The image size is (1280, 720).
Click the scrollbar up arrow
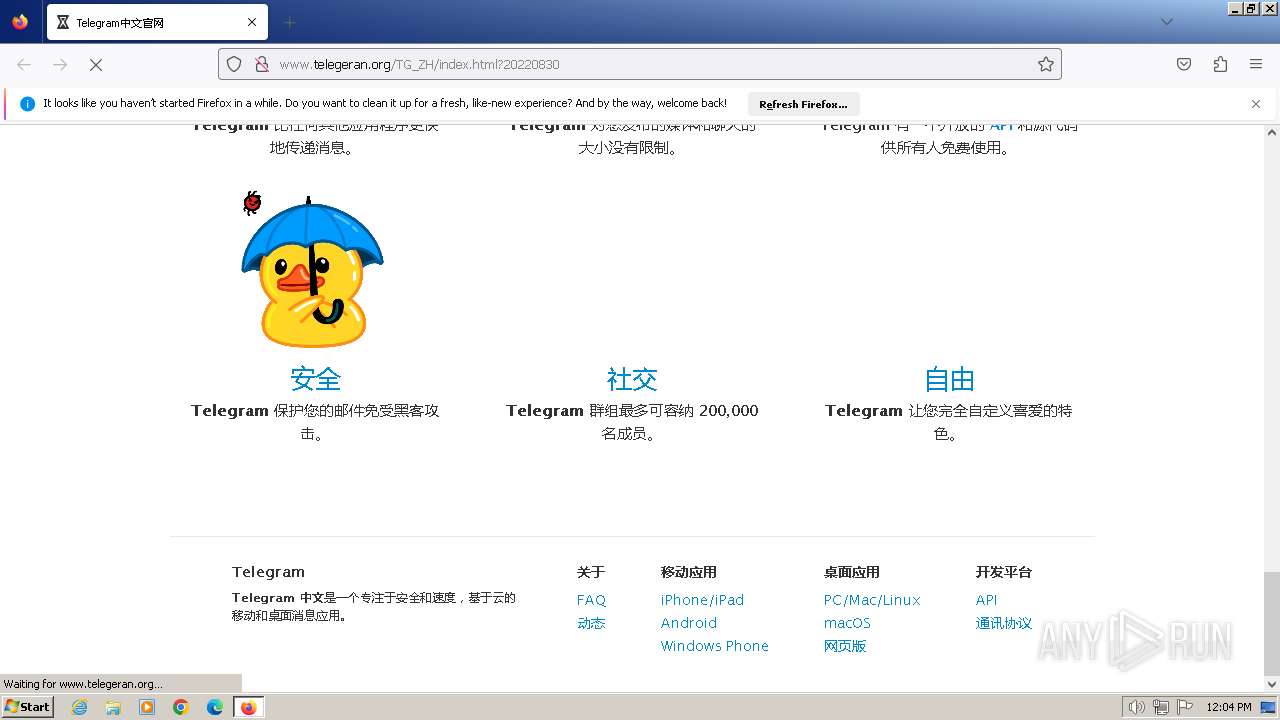[x=1271, y=132]
